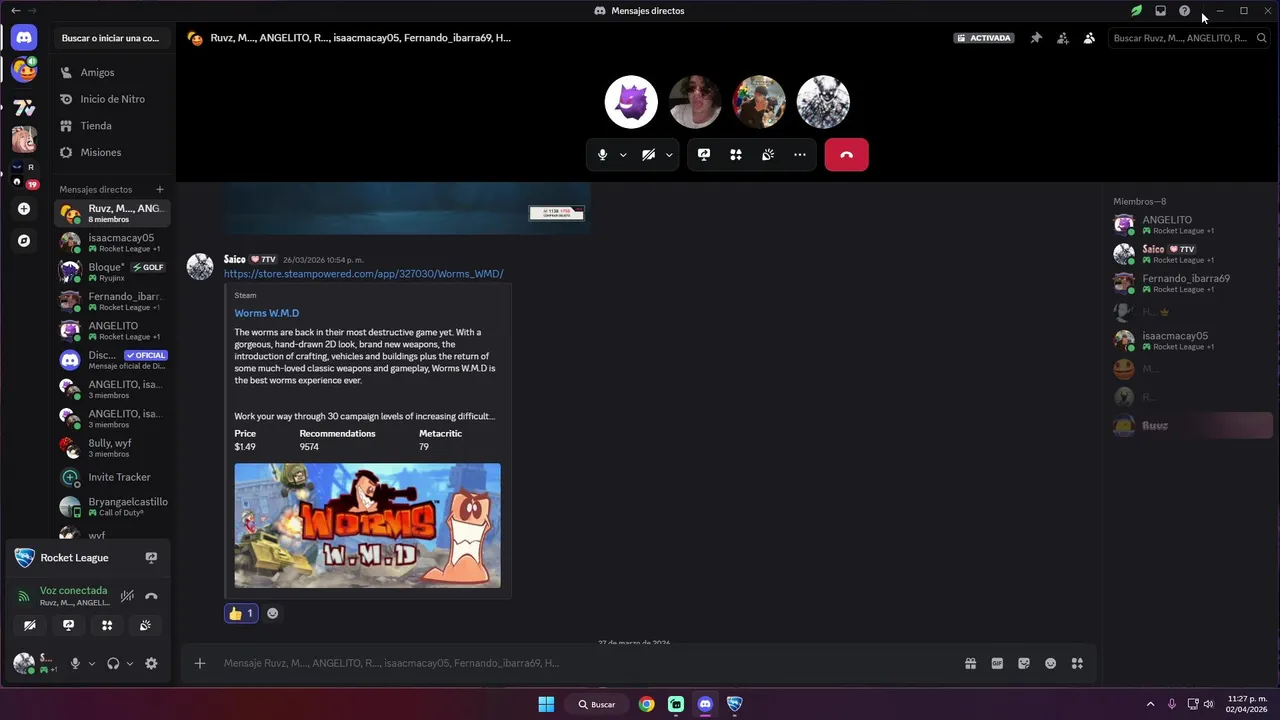
Task: Expand microphone options arrow in call controls
Action: point(623,155)
